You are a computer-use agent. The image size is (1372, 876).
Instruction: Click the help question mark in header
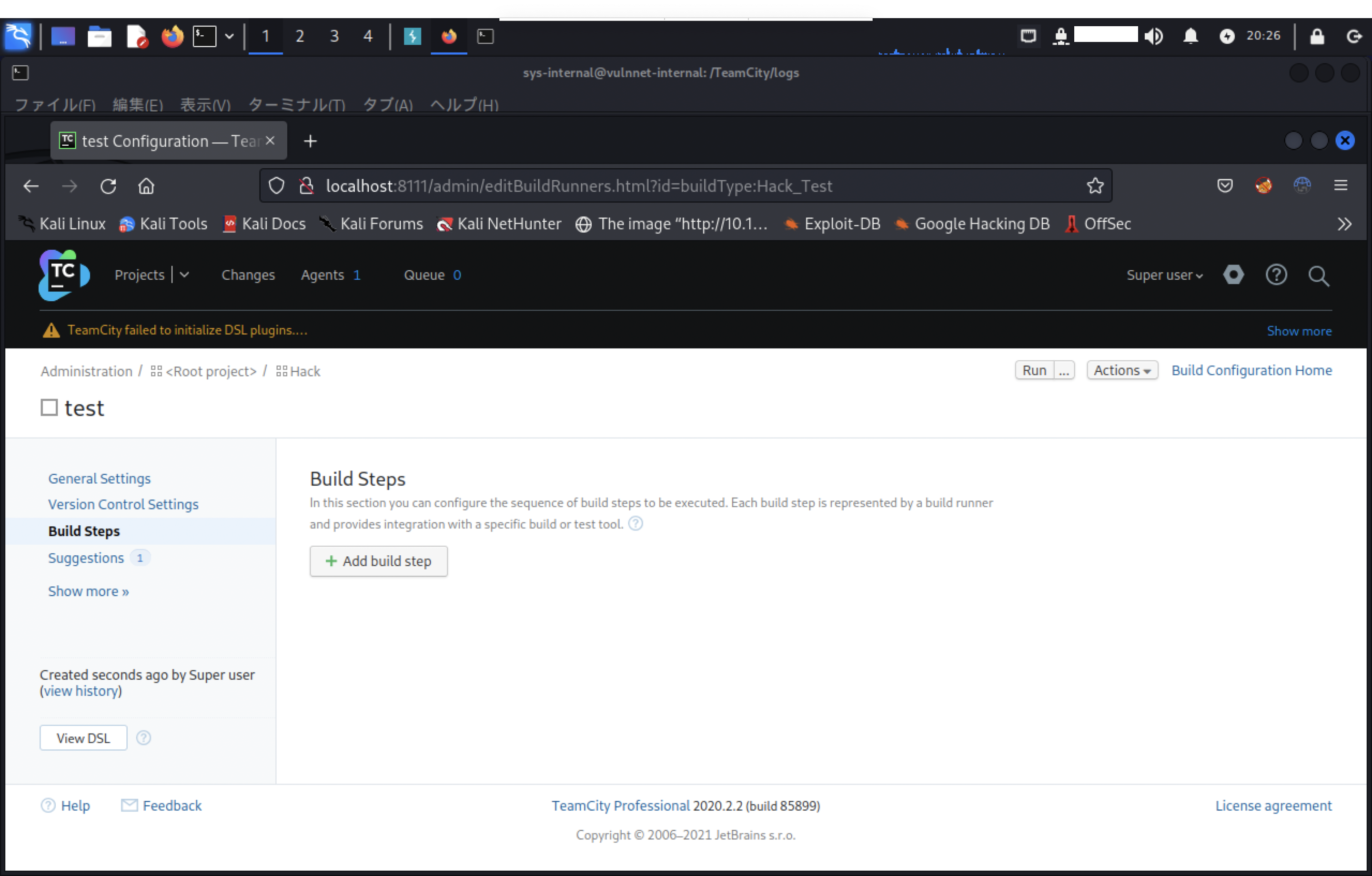coord(1276,275)
